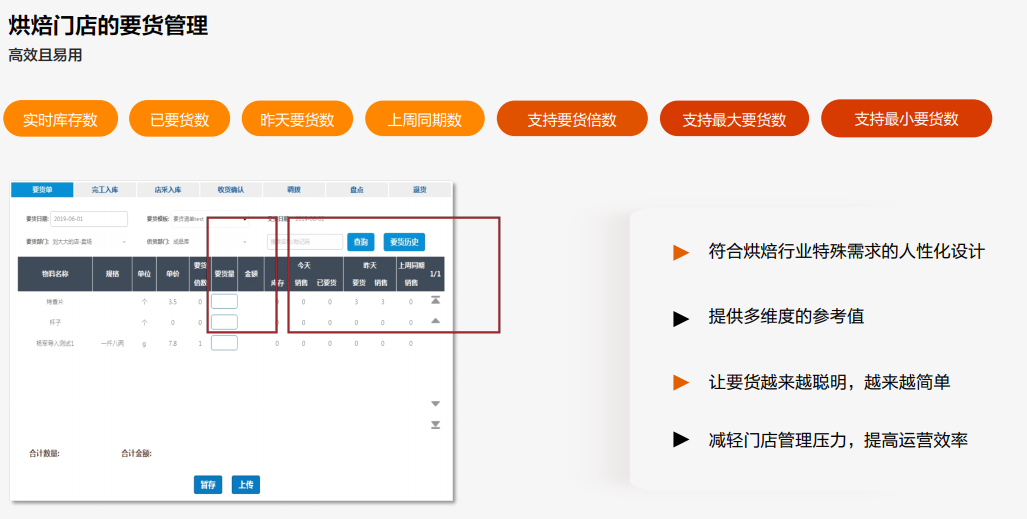Click orange arrow bullet beside 让要货越来越聪明
The width and height of the screenshot is (1027, 519).
(681, 382)
